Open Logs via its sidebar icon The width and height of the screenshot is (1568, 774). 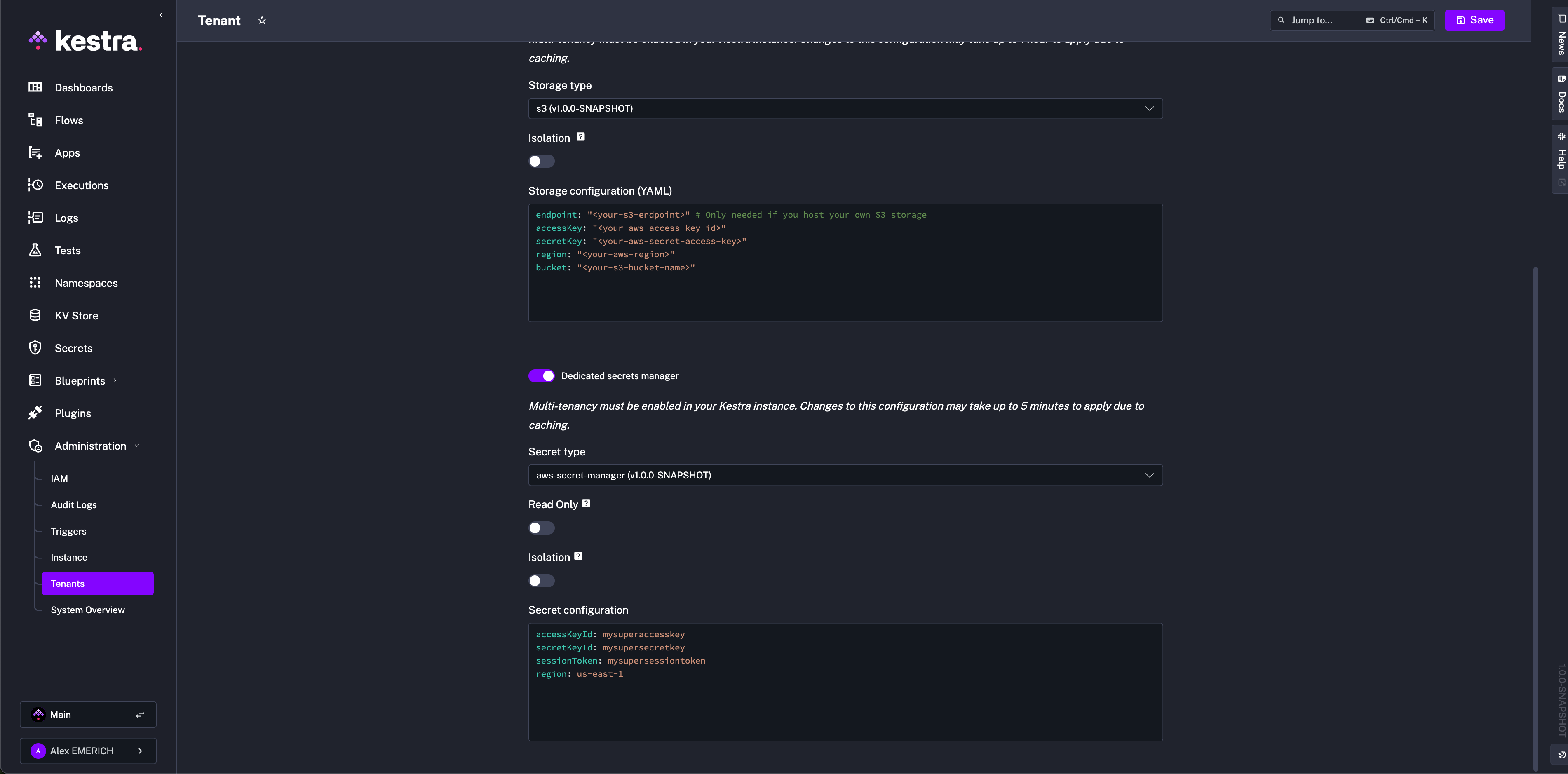(35, 217)
